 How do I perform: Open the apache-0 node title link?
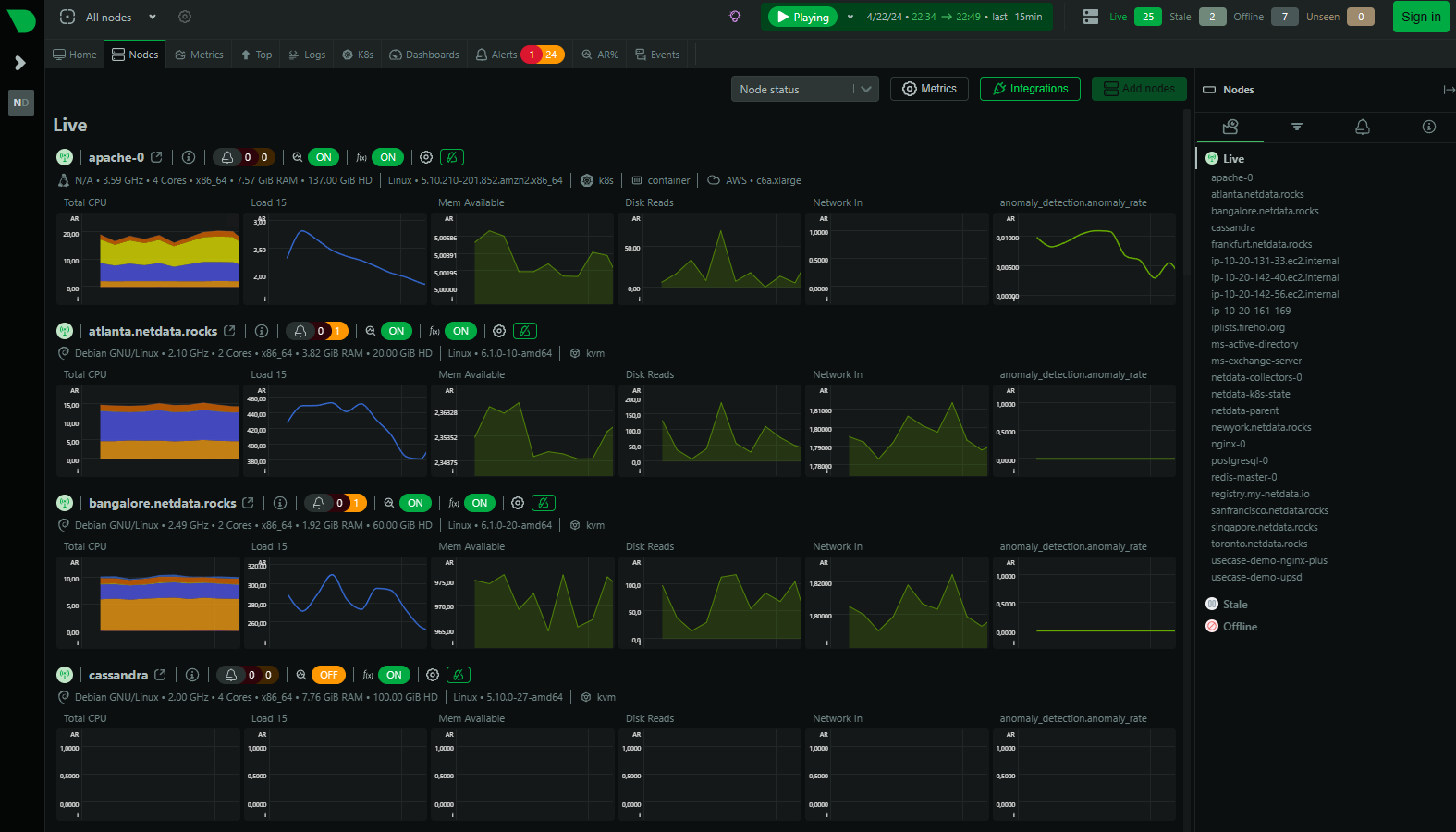(116, 157)
